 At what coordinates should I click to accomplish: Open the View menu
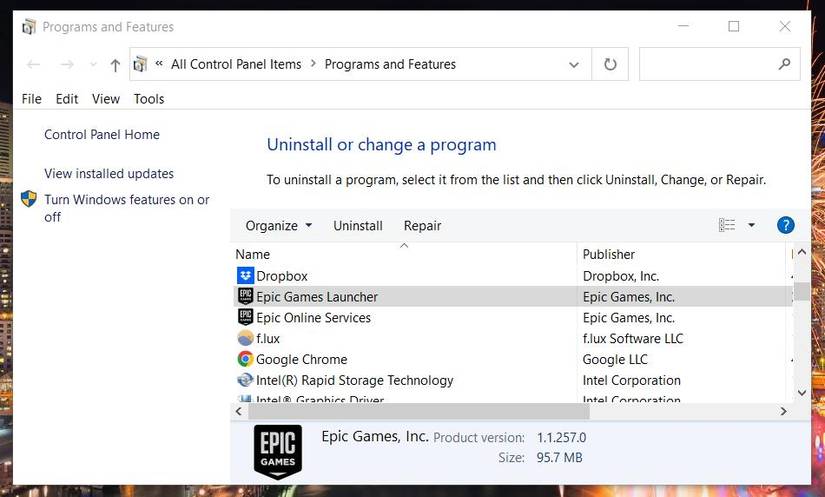[106, 99]
